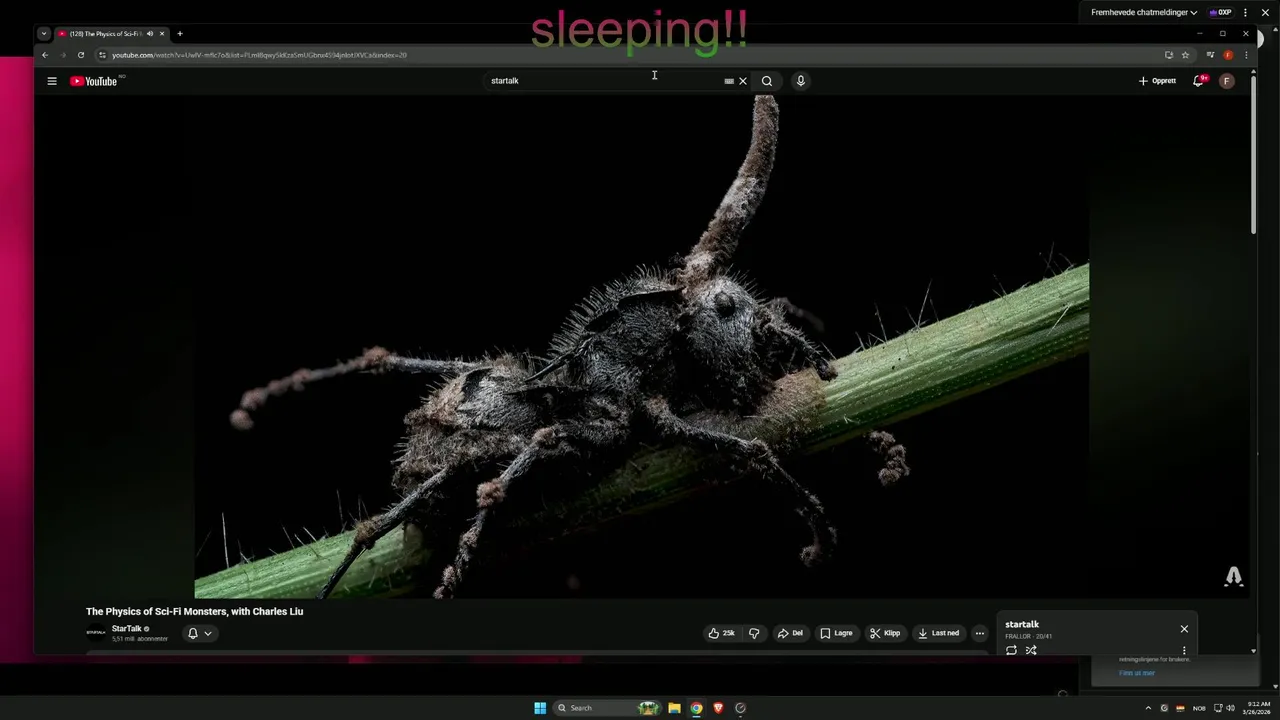
Task: Open chat overlay three-dot options
Action: coord(1246,12)
